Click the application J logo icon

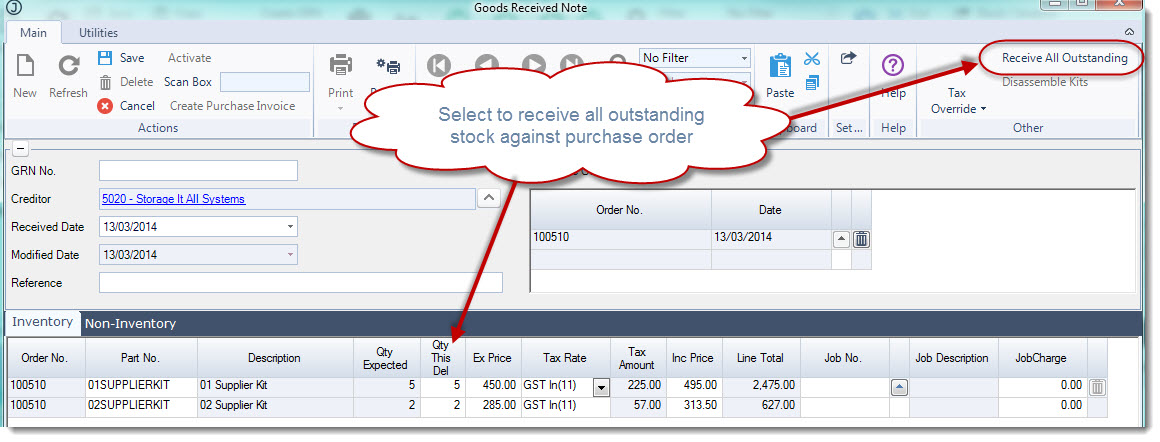12,8
